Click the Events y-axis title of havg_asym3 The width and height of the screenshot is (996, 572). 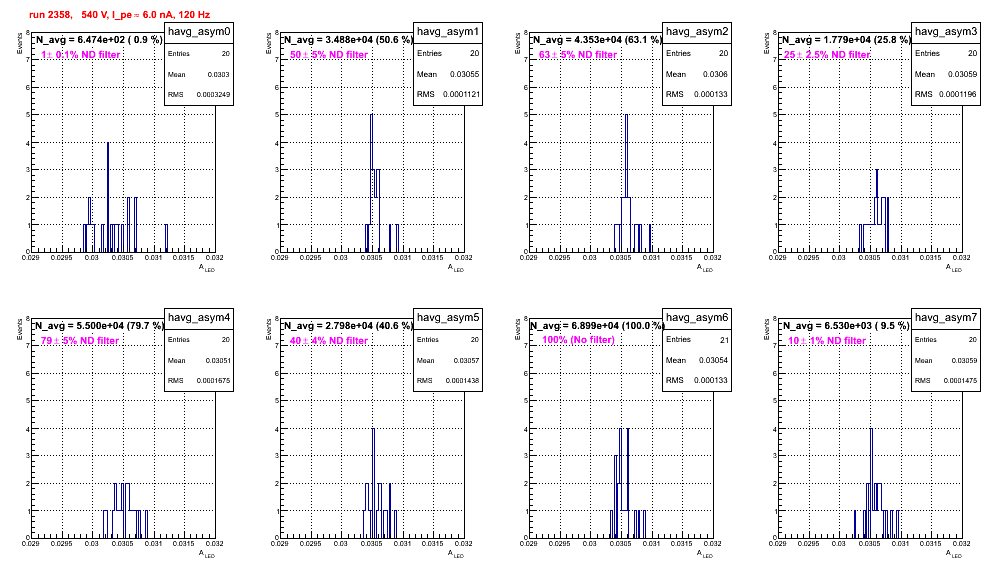(767, 42)
